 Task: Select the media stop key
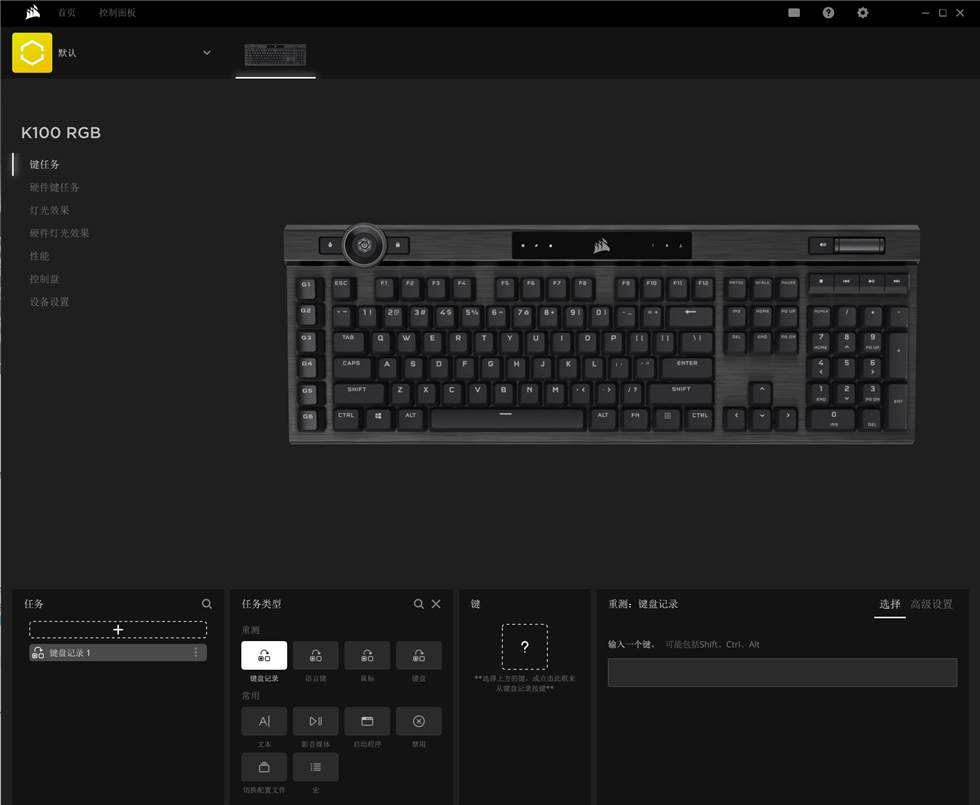tap(821, 282)
